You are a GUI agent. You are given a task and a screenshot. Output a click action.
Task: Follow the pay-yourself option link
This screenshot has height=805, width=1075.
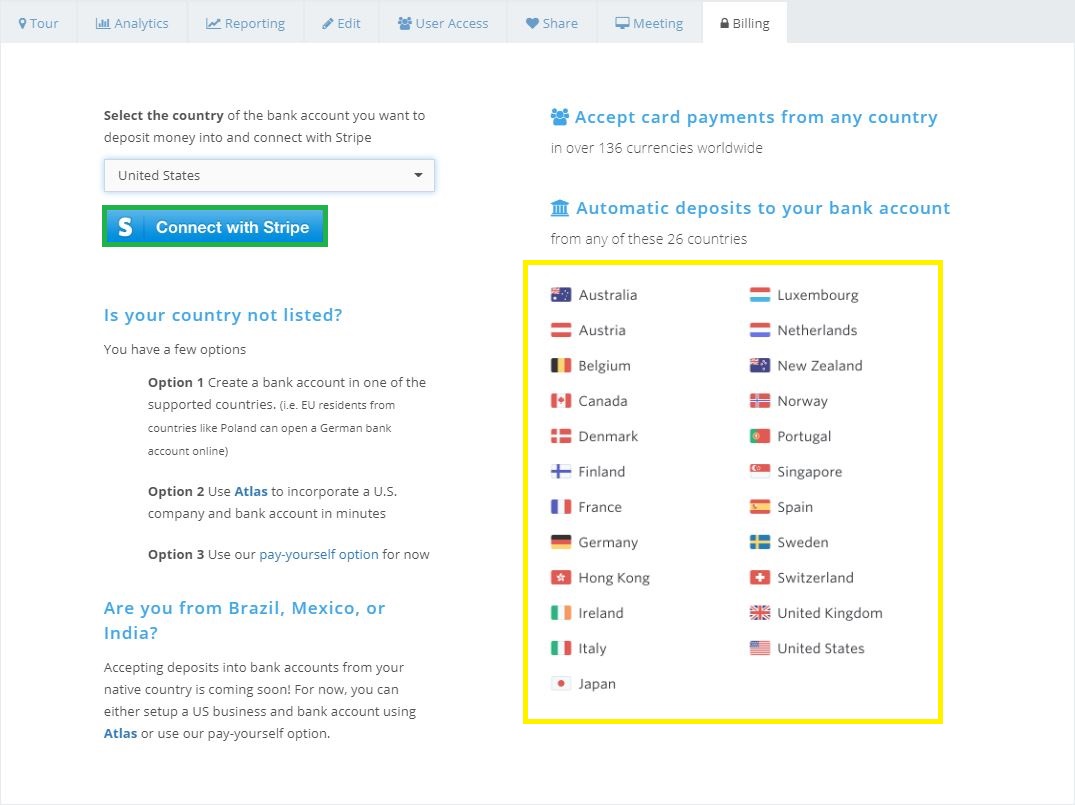319,554
